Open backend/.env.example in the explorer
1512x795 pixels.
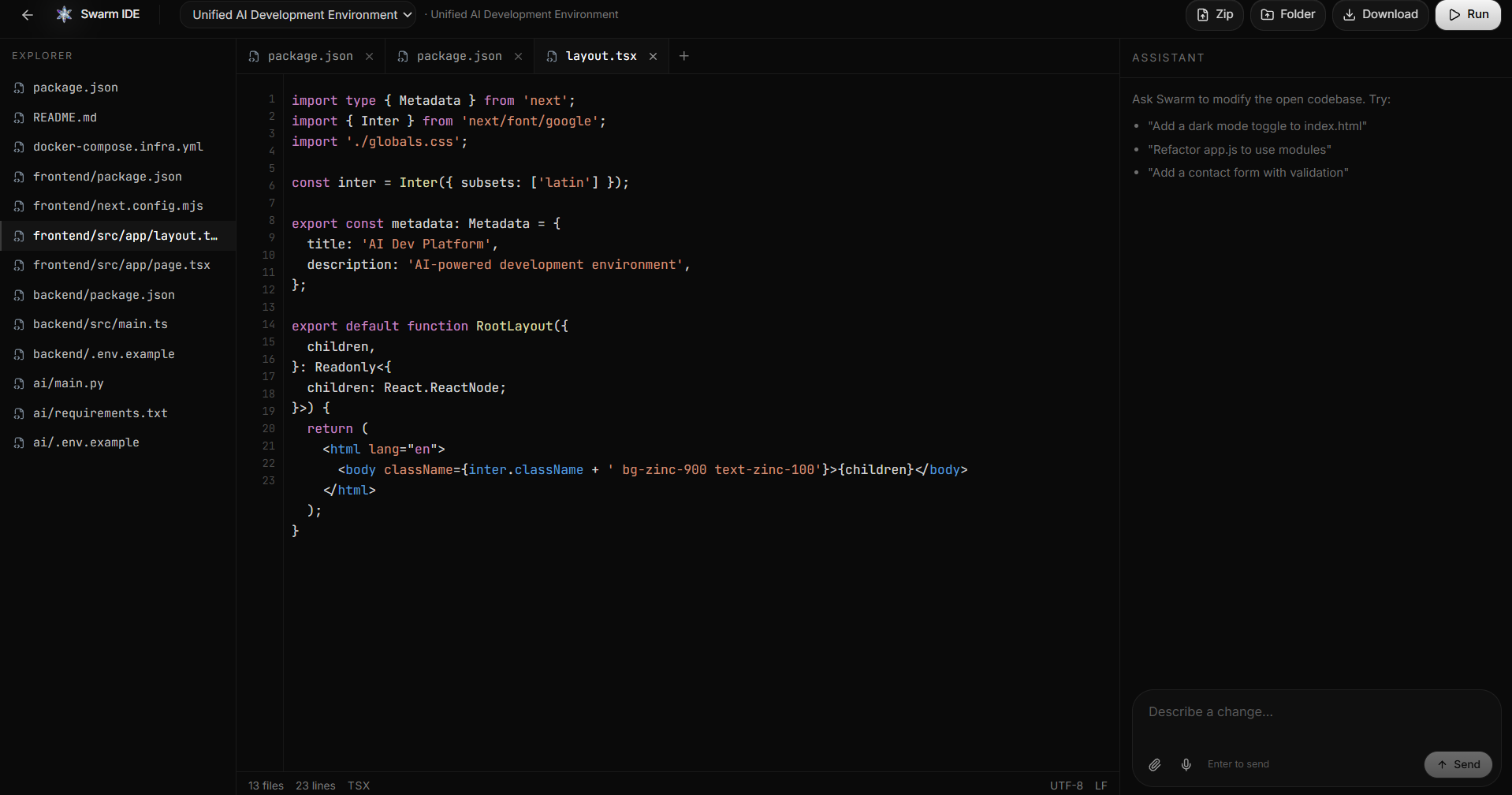point(118,354)
